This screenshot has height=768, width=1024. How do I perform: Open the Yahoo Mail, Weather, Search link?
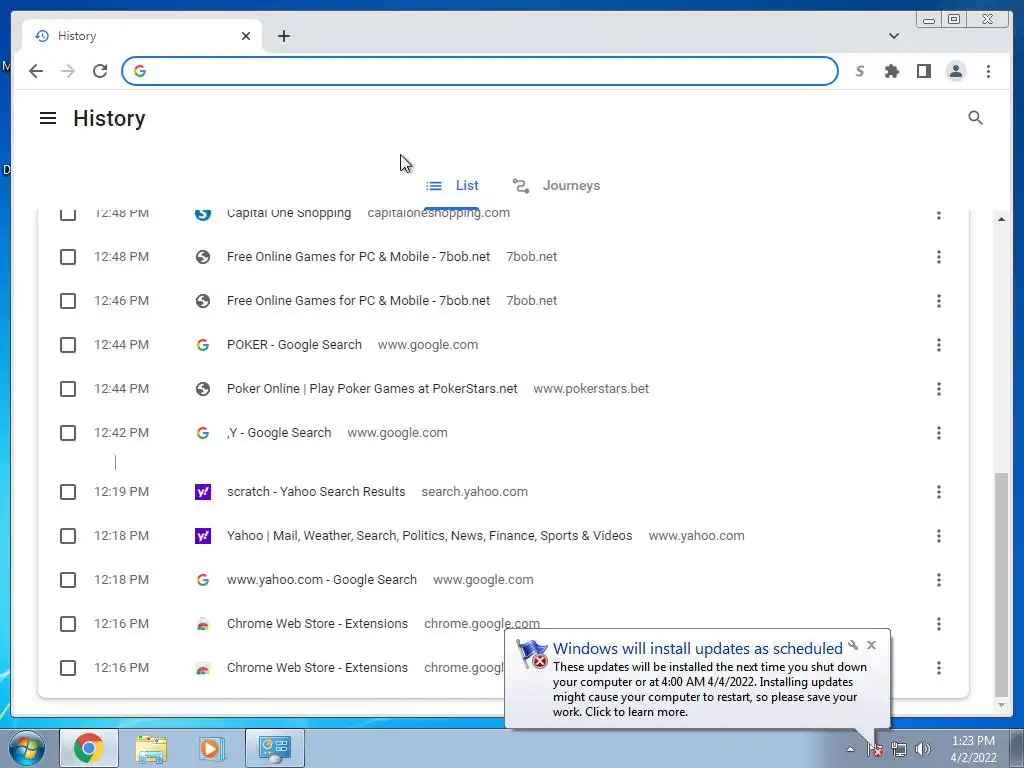pyautogui.click(x=429, y=536)
